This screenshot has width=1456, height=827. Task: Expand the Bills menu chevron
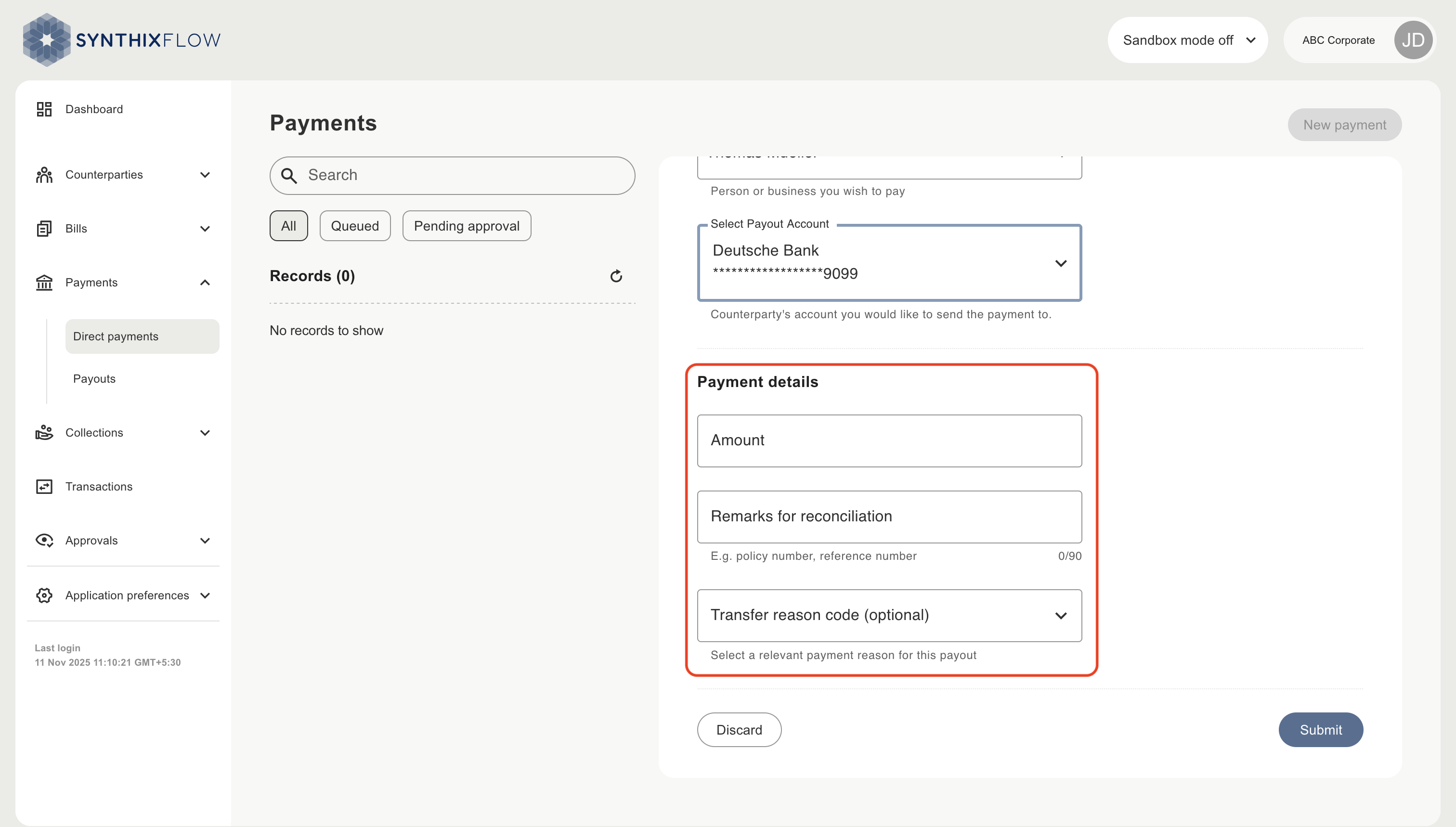click(x=205, y=228)
